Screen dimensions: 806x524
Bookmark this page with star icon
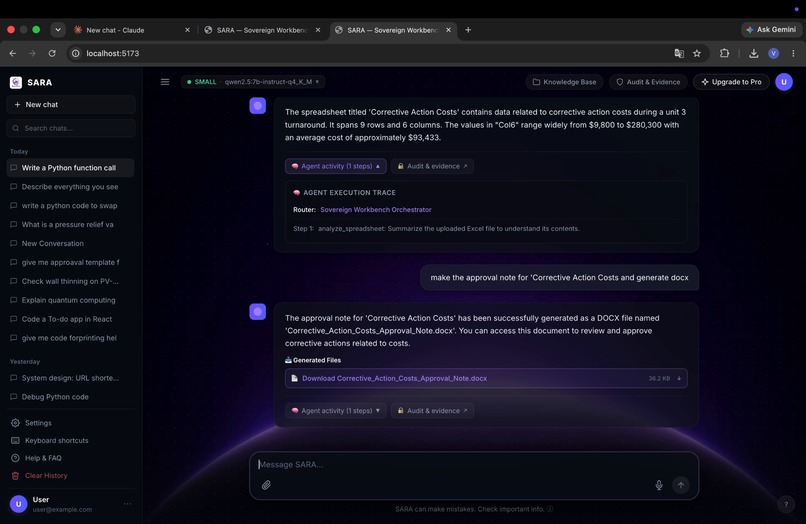tap(697, 53)
